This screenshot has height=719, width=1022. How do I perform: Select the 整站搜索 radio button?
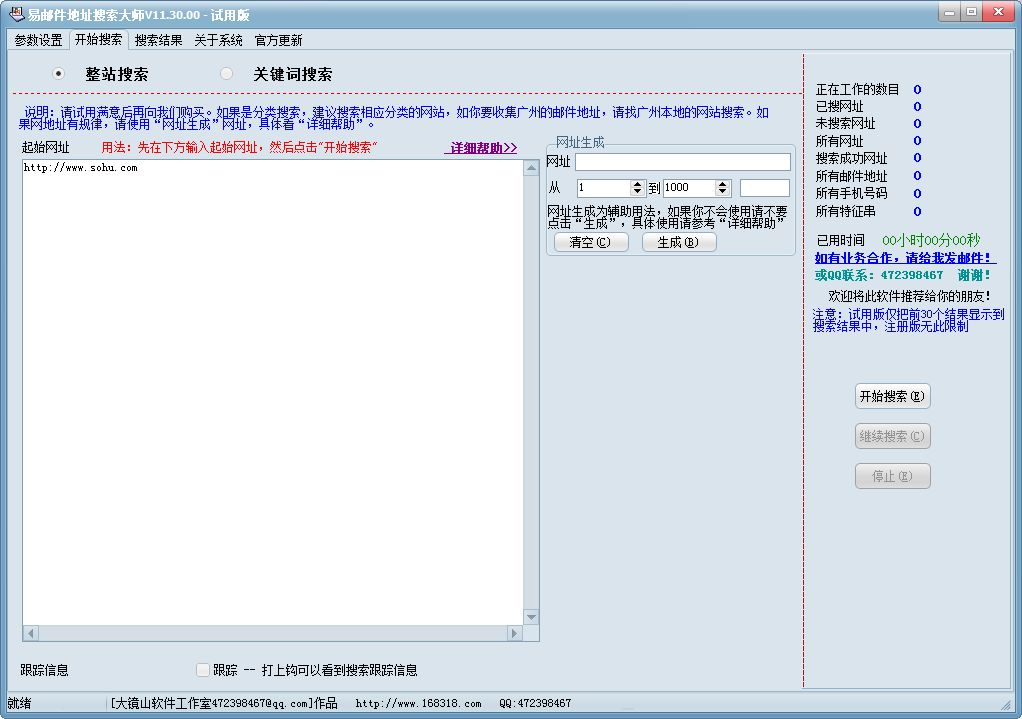pos(59,74)
